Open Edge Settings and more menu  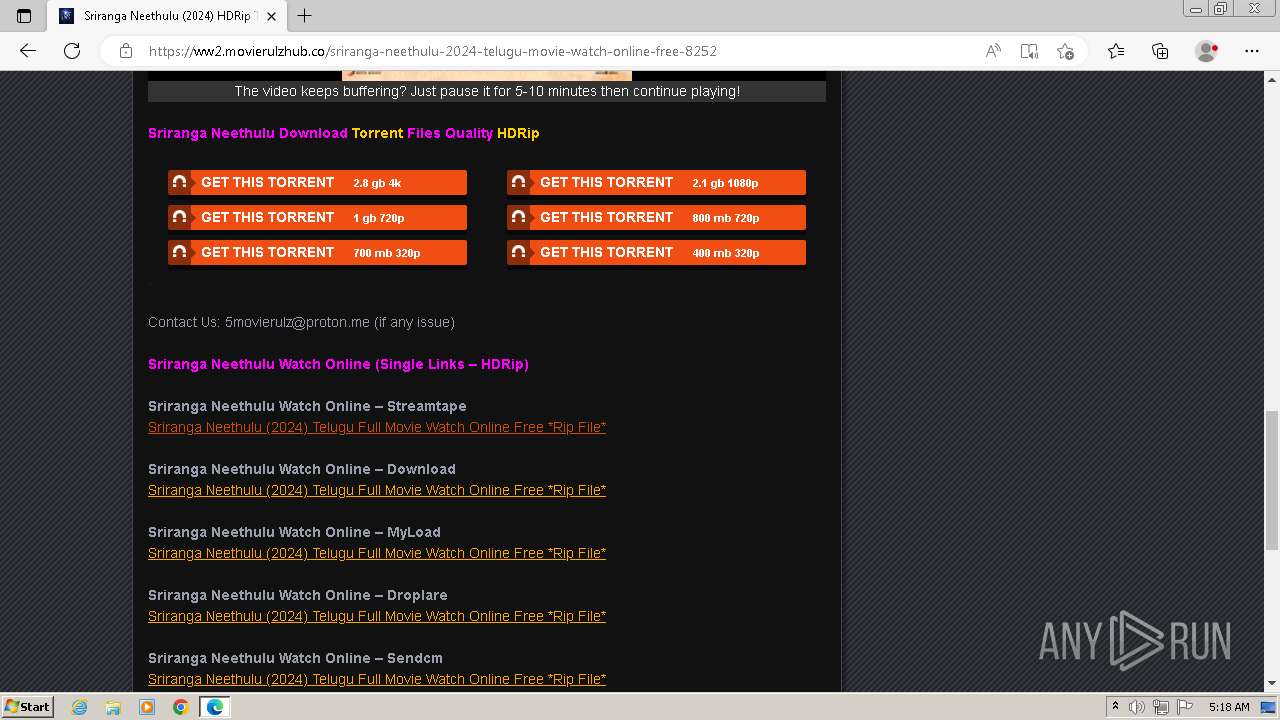pos(1252,51)
